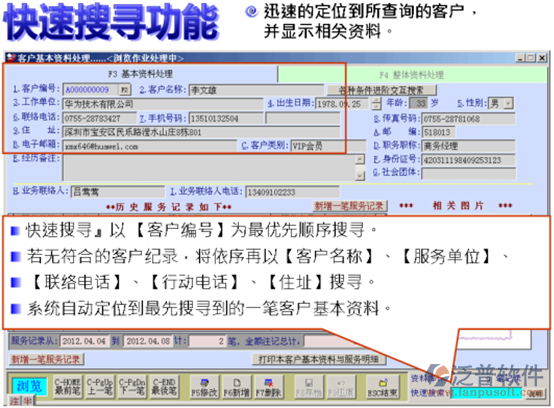Toggle the 浏览 browse mode indicator
Screen dimensions: 554x408
tap(29, 386)
